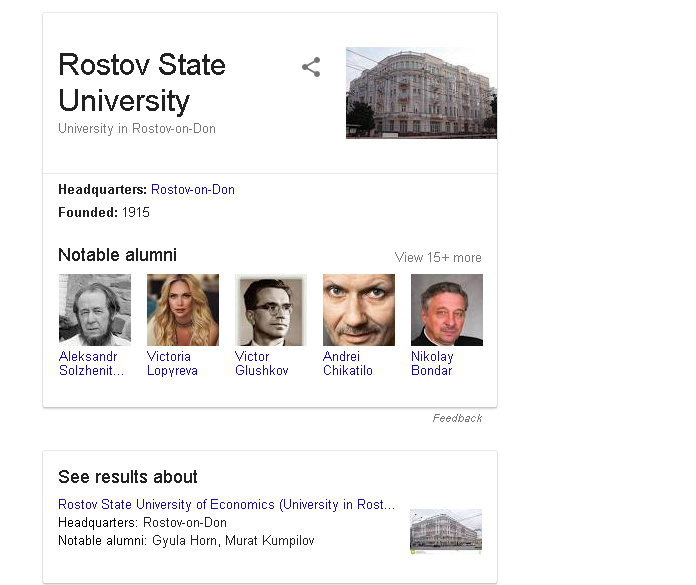This screenshot has height=585, width=696.
Task: Open Rostov State University of Economics result
Action: click(x=226, y=504)
